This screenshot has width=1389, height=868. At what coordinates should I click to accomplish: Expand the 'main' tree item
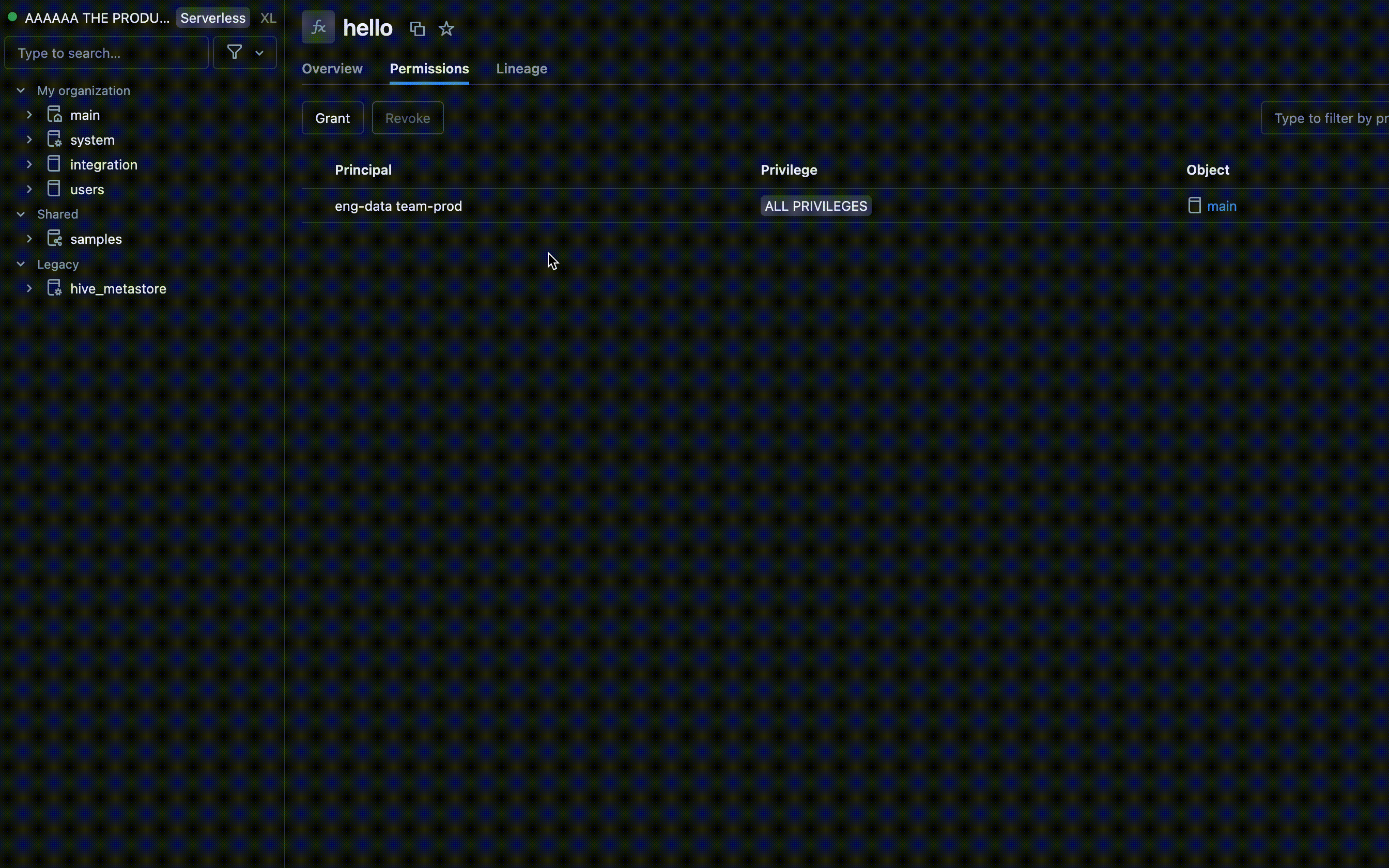pos(29,115)
